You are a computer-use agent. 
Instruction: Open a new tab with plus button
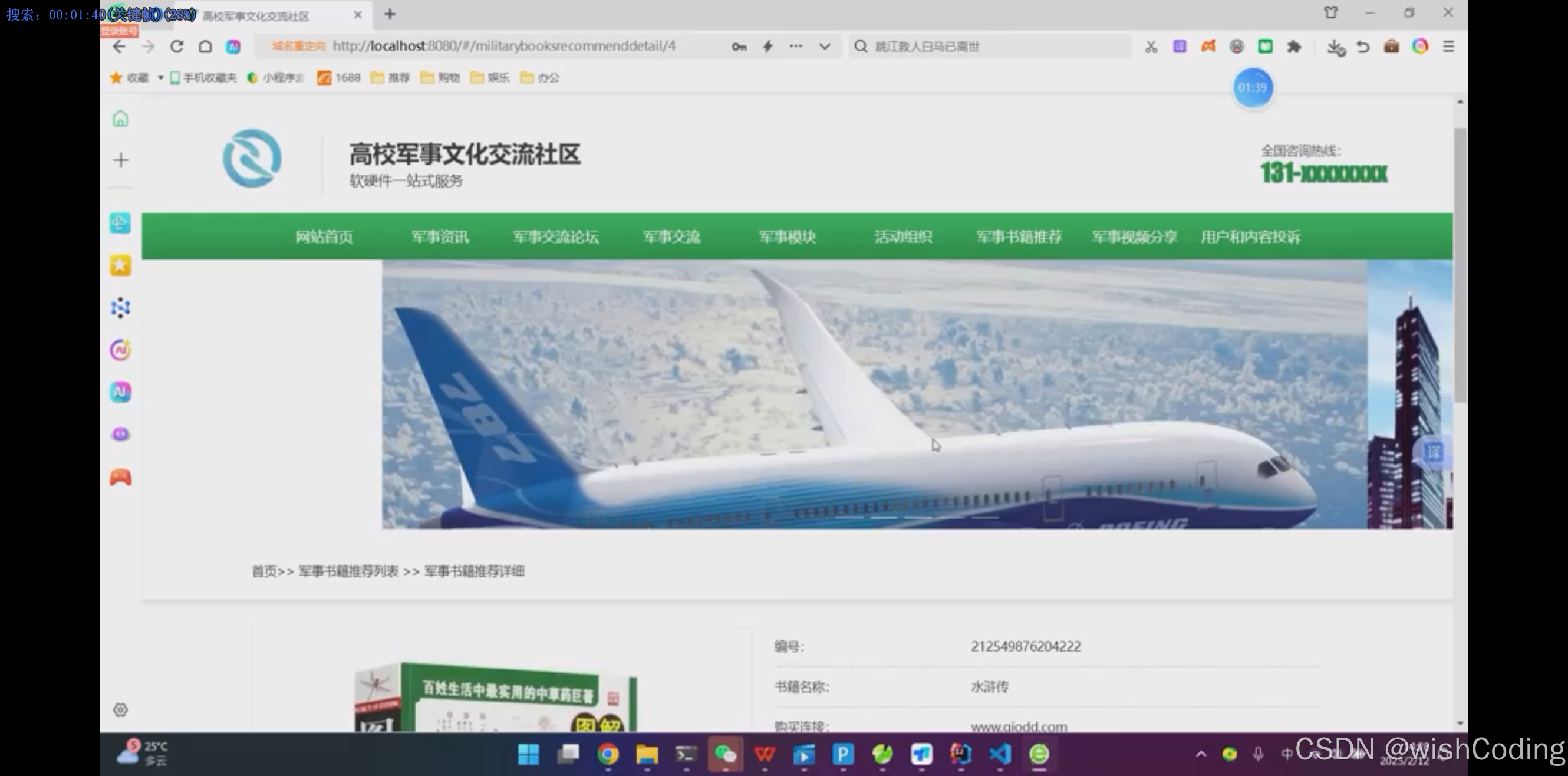tap(390, 14)
